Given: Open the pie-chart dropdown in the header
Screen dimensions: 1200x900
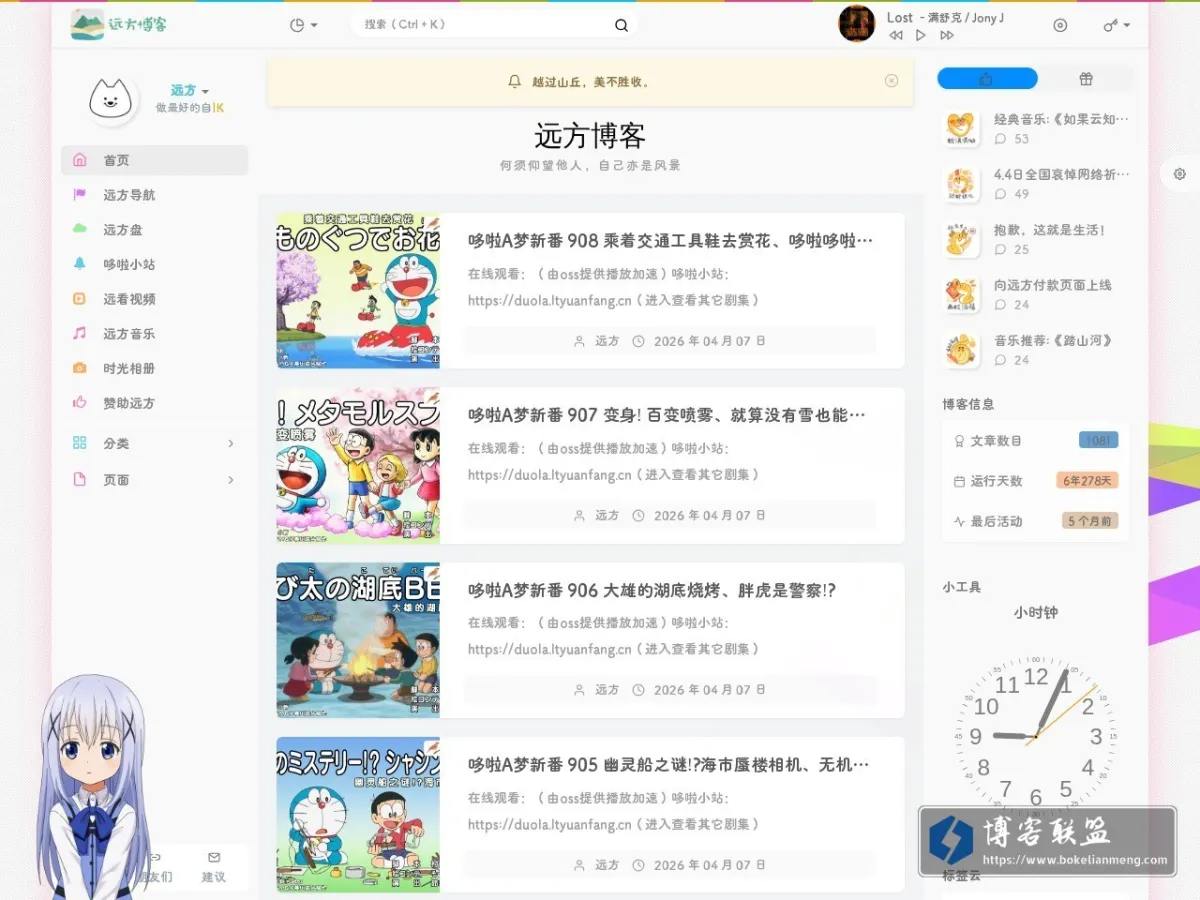Looking at the screenshot, I should pyautogui.click(x=303, y=25).
